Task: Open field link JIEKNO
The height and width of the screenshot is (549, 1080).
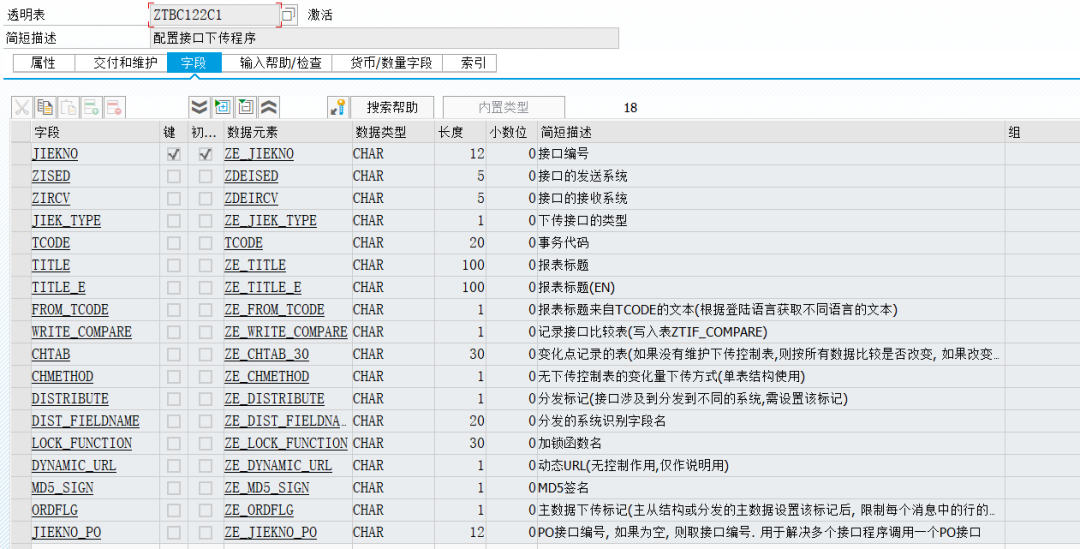Action: pyautogui.click(x=54, y=154)
